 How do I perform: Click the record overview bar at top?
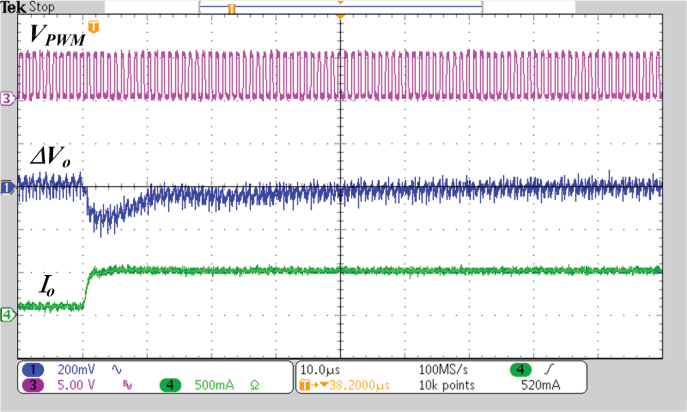340,8
